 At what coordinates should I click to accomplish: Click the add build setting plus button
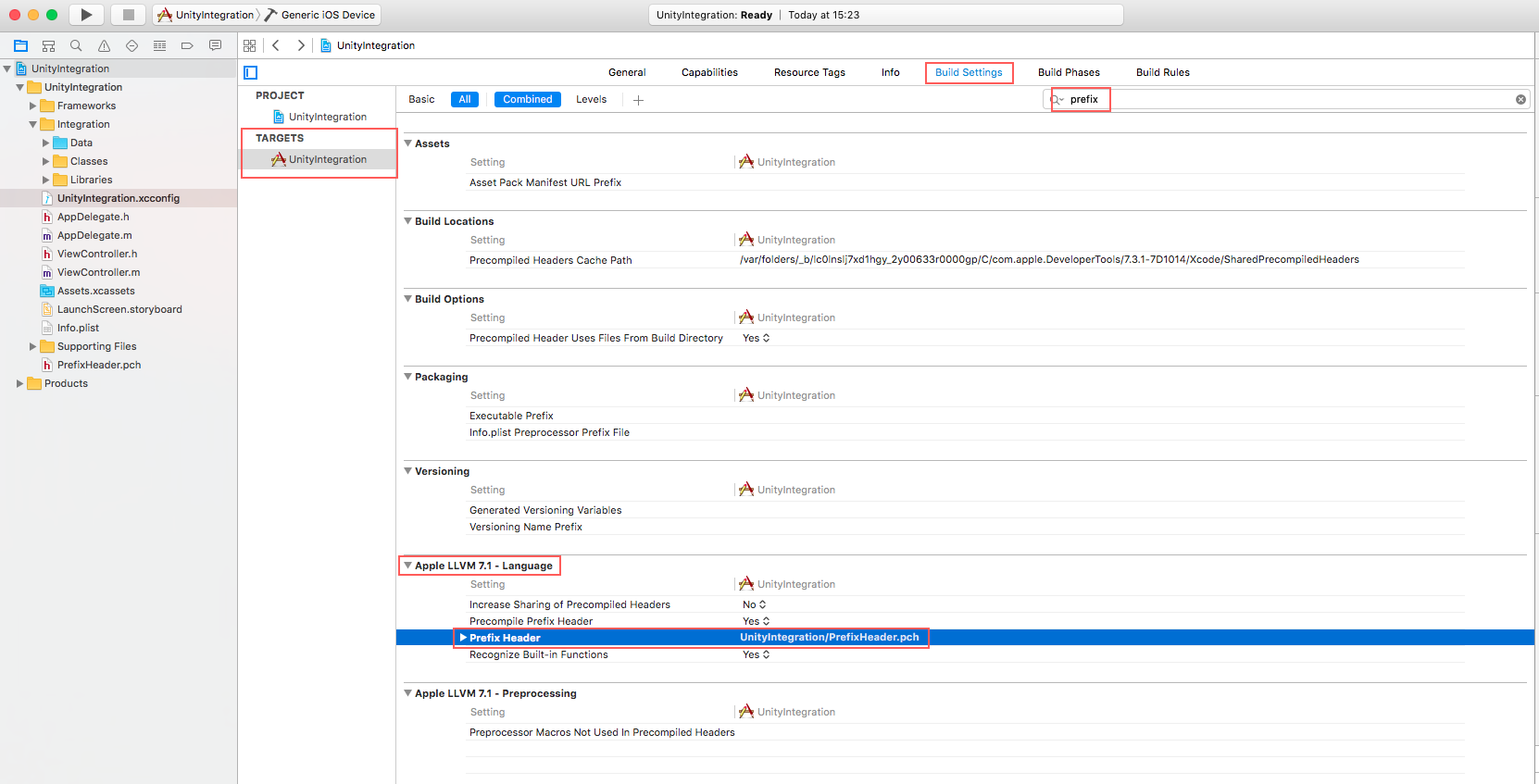(638, 100)
